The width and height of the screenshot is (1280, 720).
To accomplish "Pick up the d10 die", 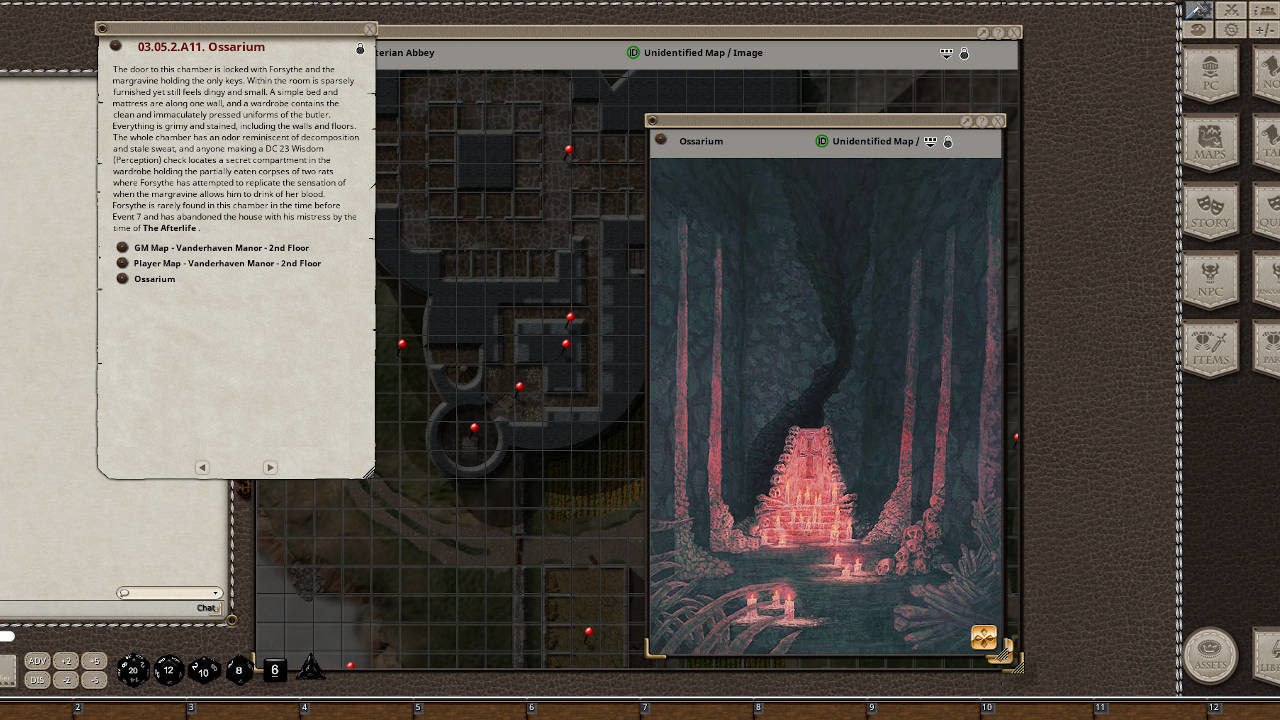I will click(205, 670).
